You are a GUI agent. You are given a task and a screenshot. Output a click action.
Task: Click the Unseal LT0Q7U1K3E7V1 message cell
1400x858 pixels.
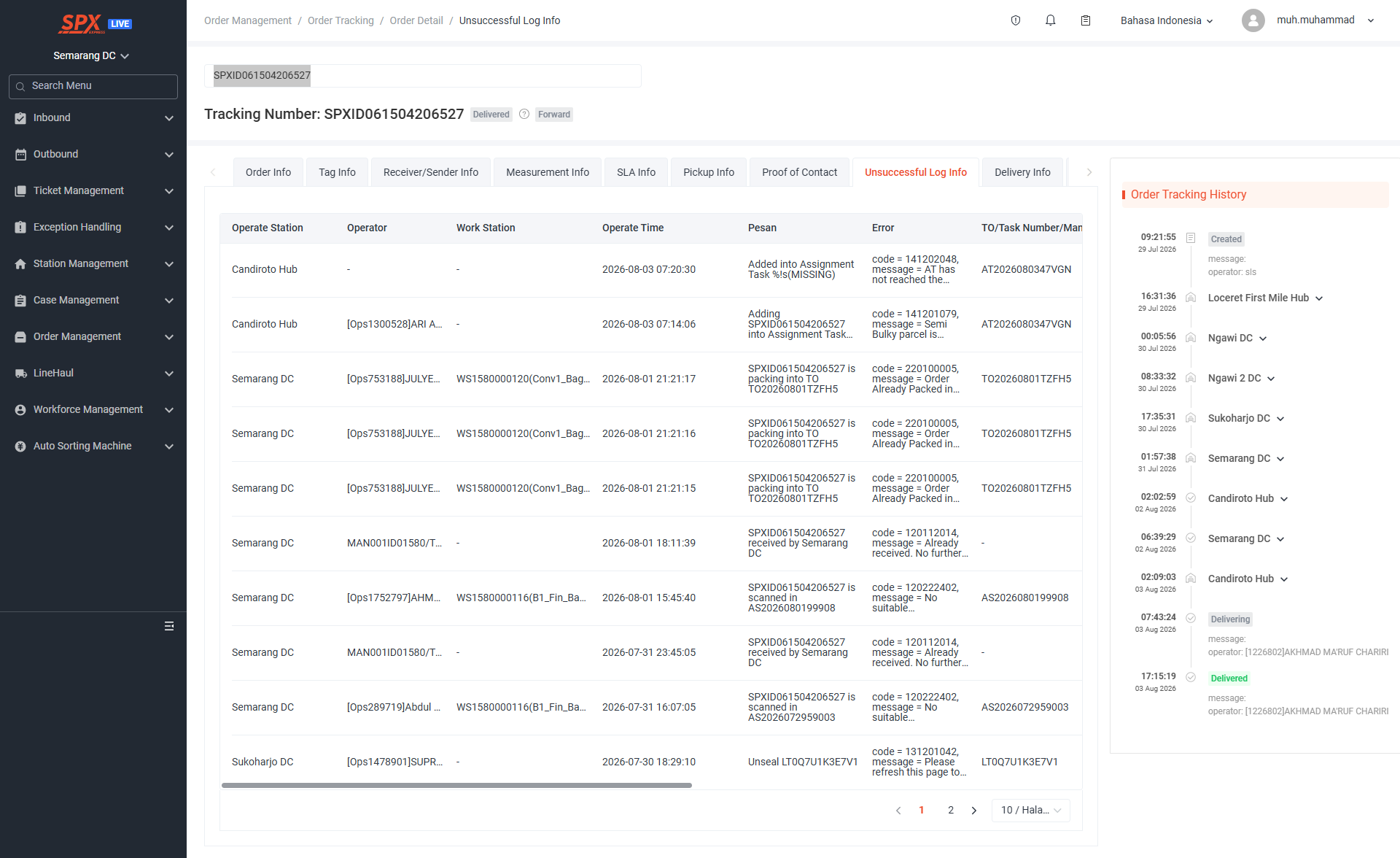tap(803, 762)
